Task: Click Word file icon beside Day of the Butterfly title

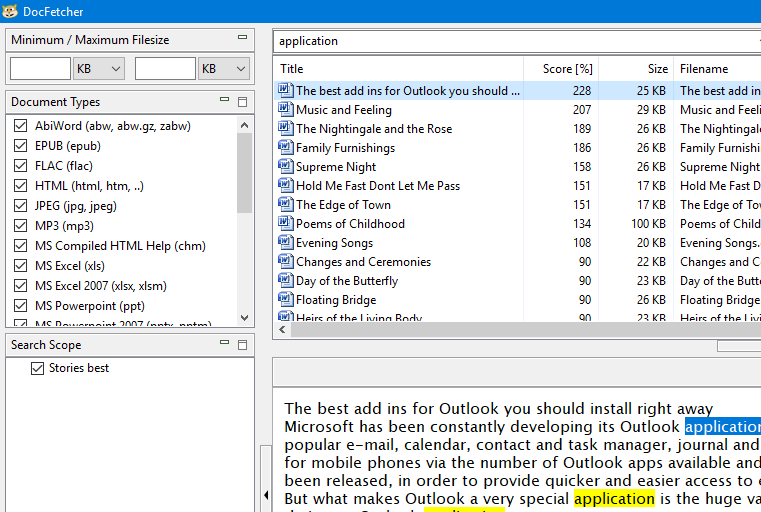Action: click(x=285, y=281)
